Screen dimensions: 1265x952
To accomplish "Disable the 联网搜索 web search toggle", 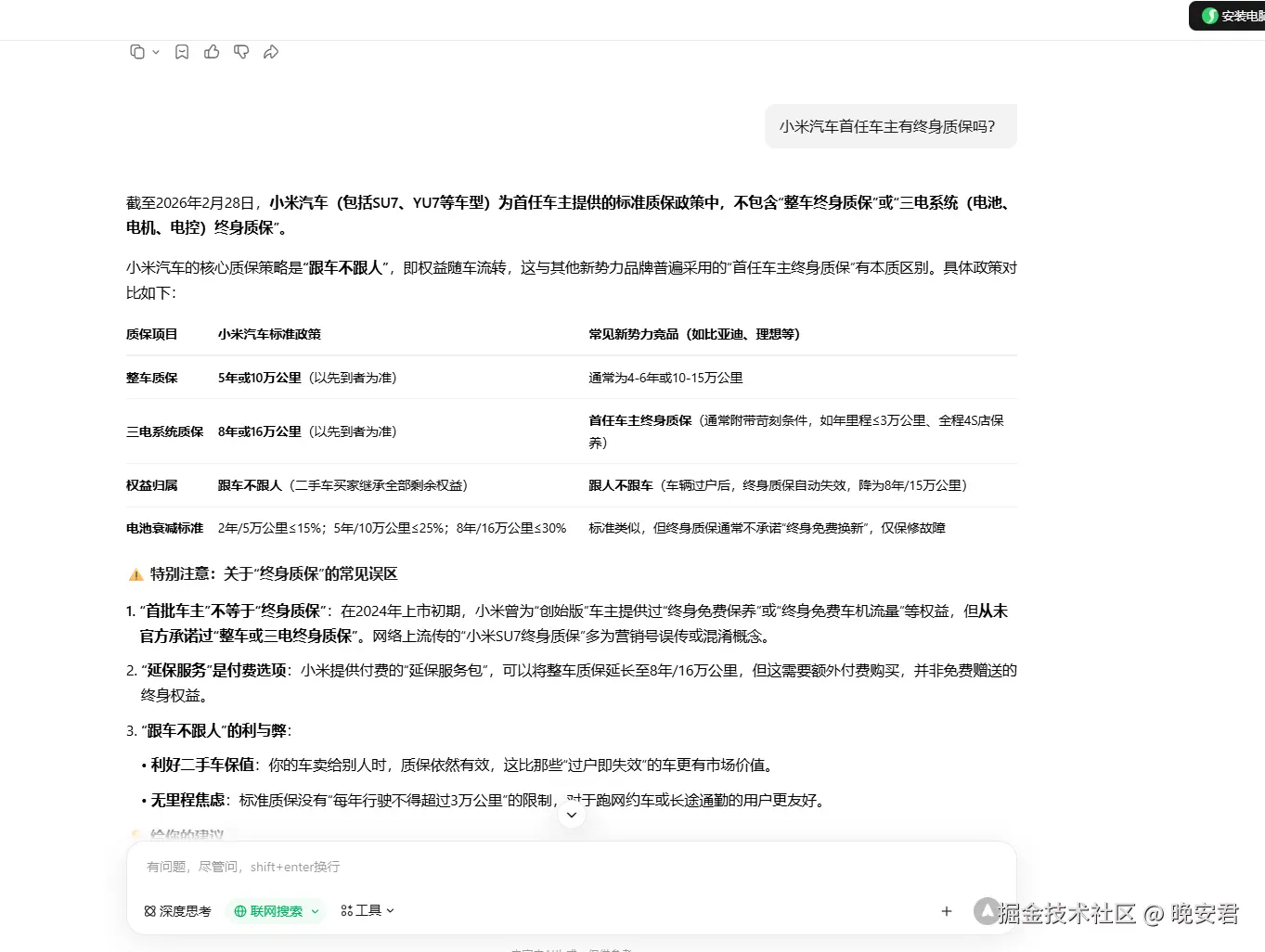I will 276,910.
